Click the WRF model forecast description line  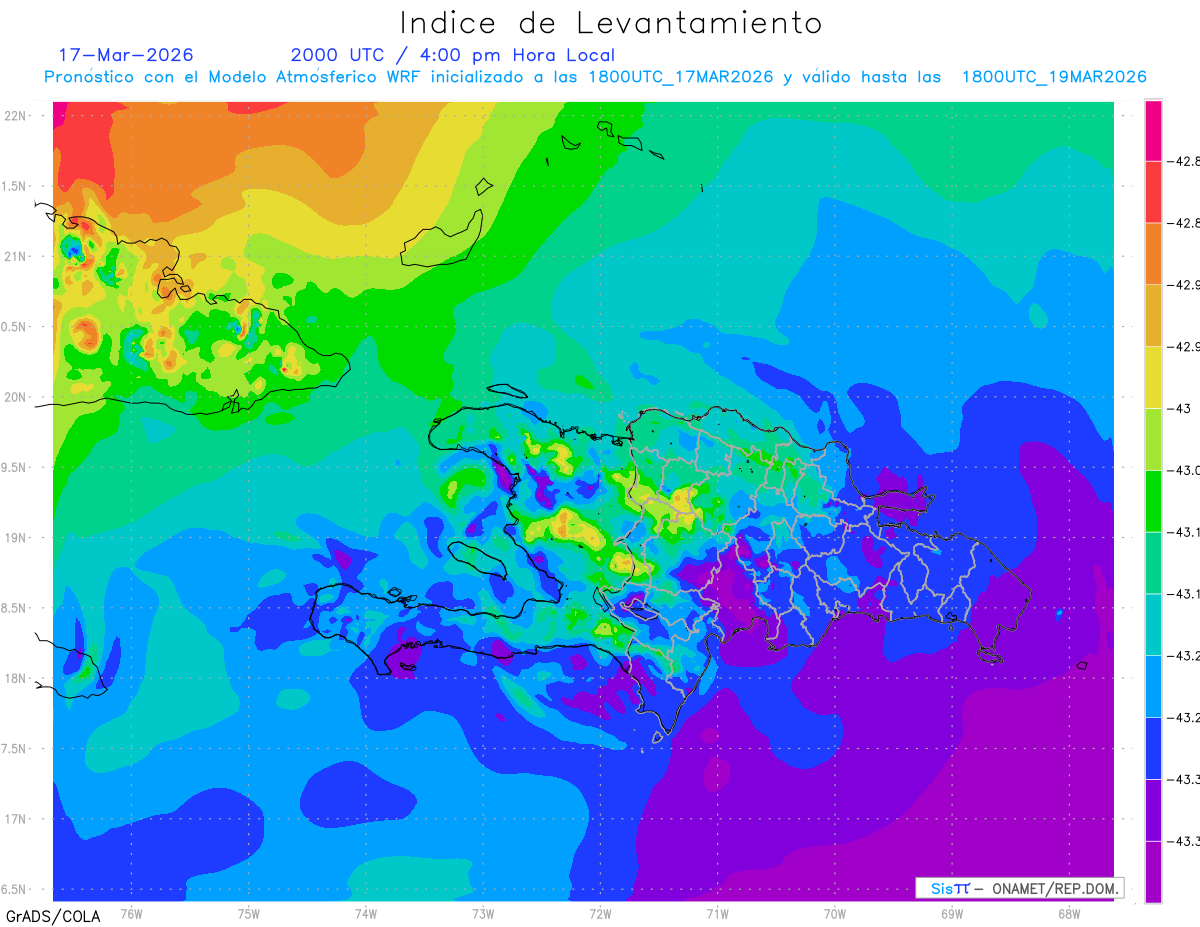[x=595, y=77]
